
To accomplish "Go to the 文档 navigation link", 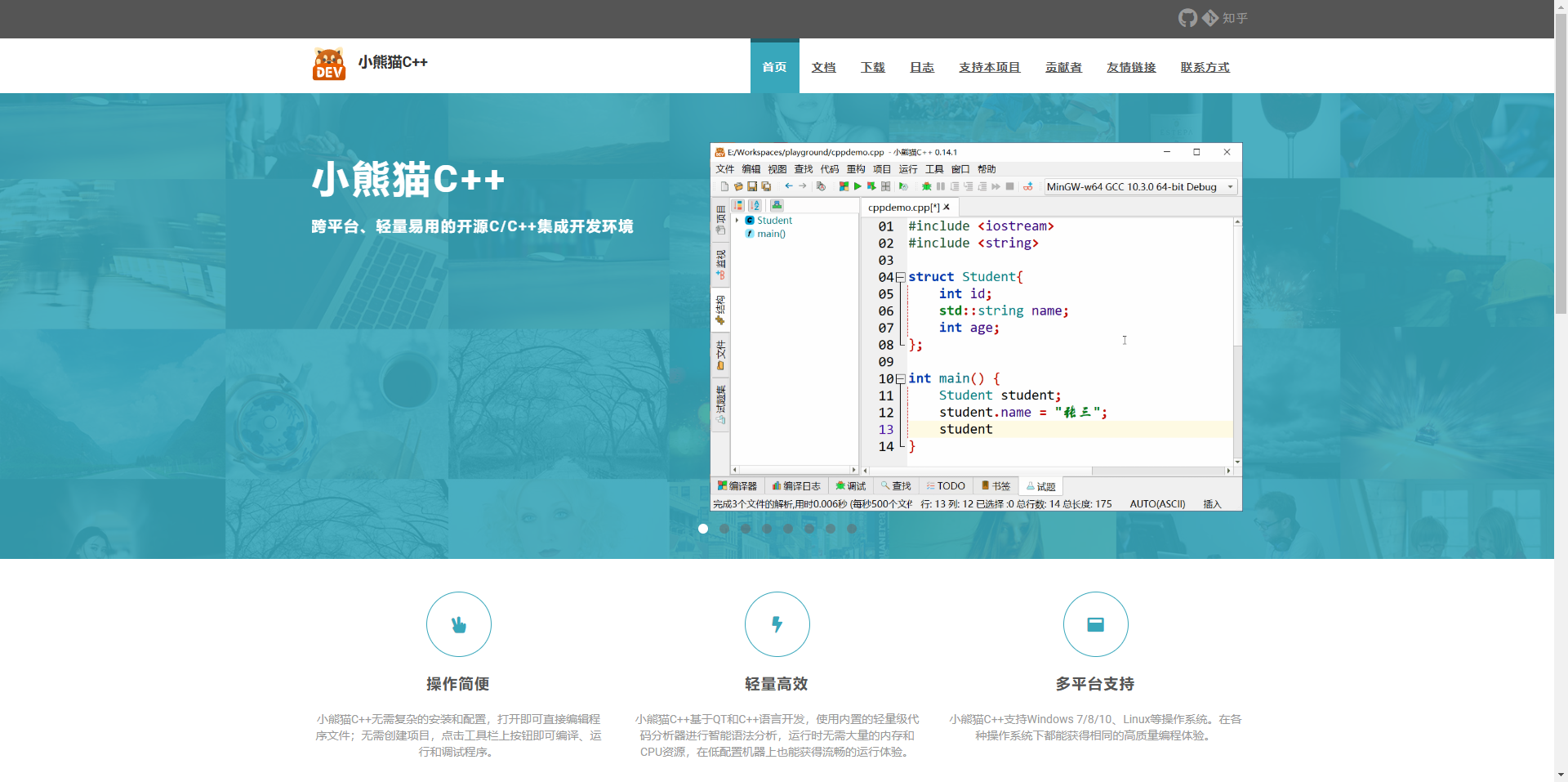I will tap(823, 67).
